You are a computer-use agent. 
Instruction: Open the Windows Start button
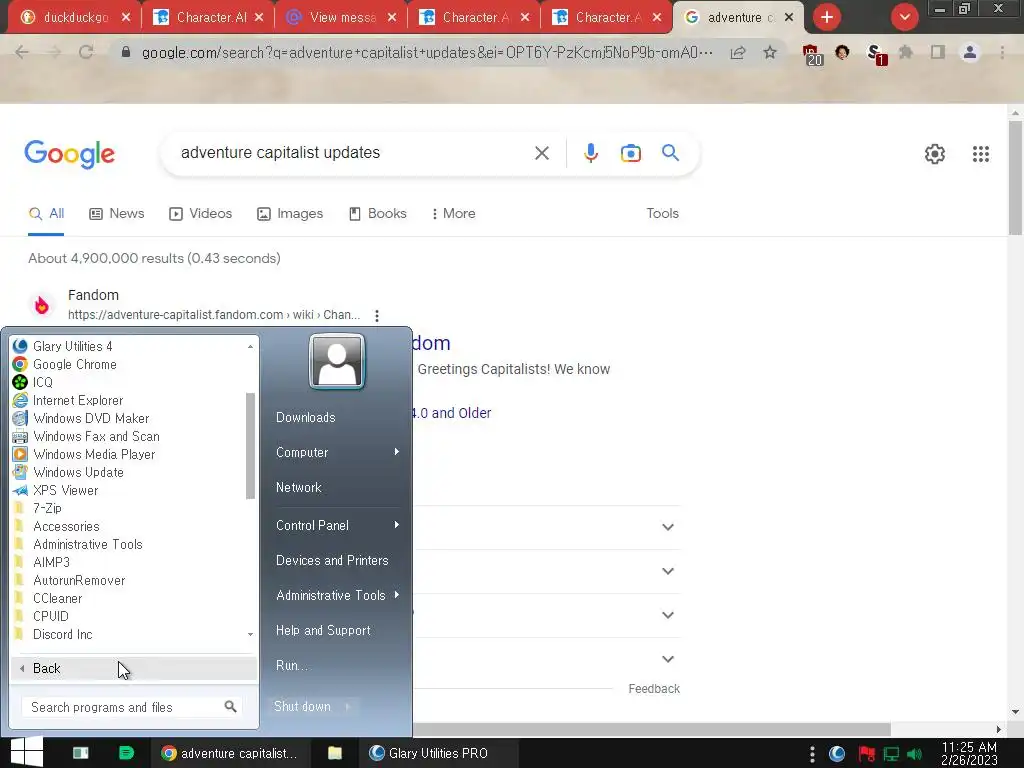tap(26, 752)
